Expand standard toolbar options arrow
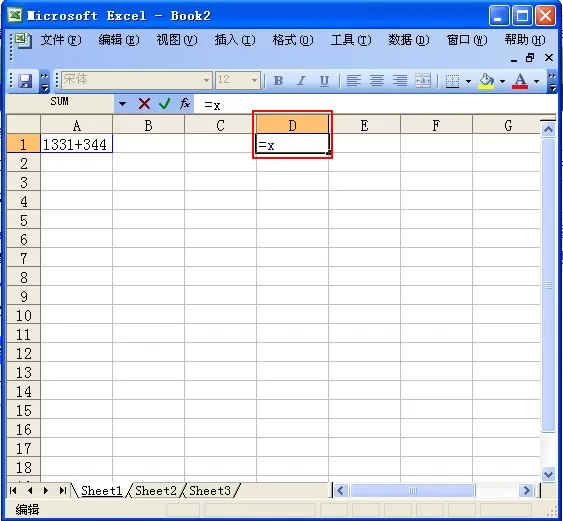The image size is (563, 521). click(45, 82)
